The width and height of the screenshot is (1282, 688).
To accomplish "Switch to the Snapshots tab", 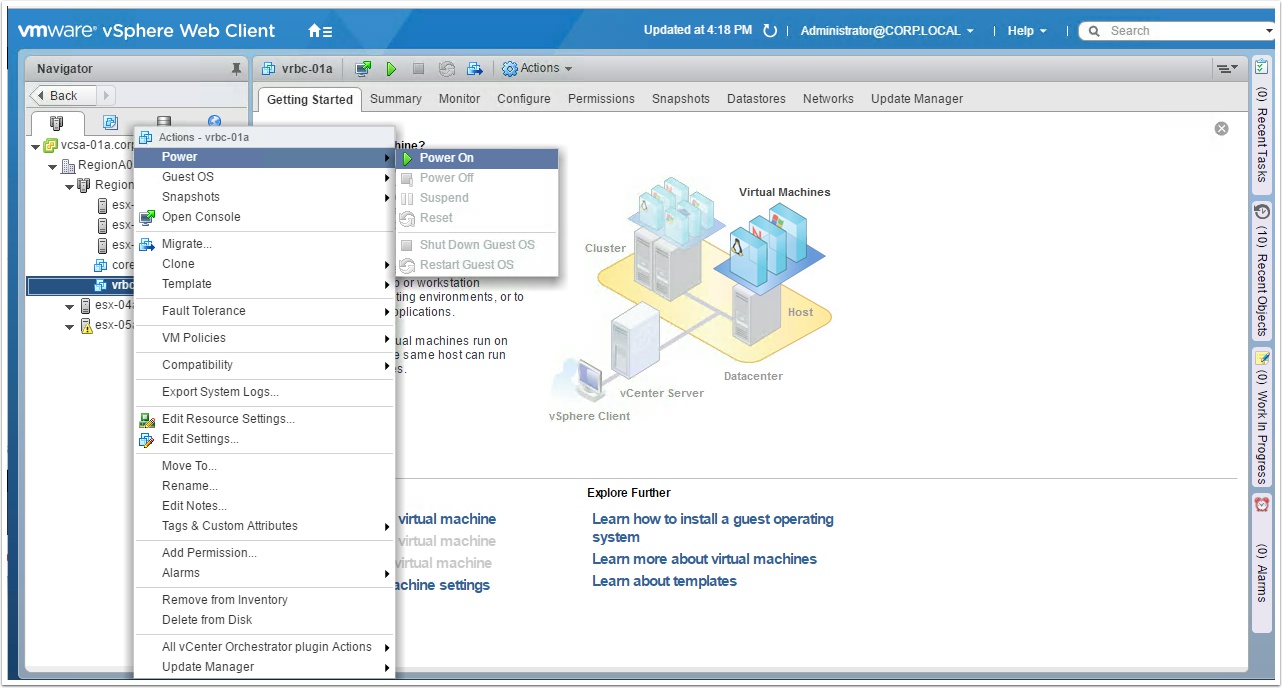I will coord(681,99).
